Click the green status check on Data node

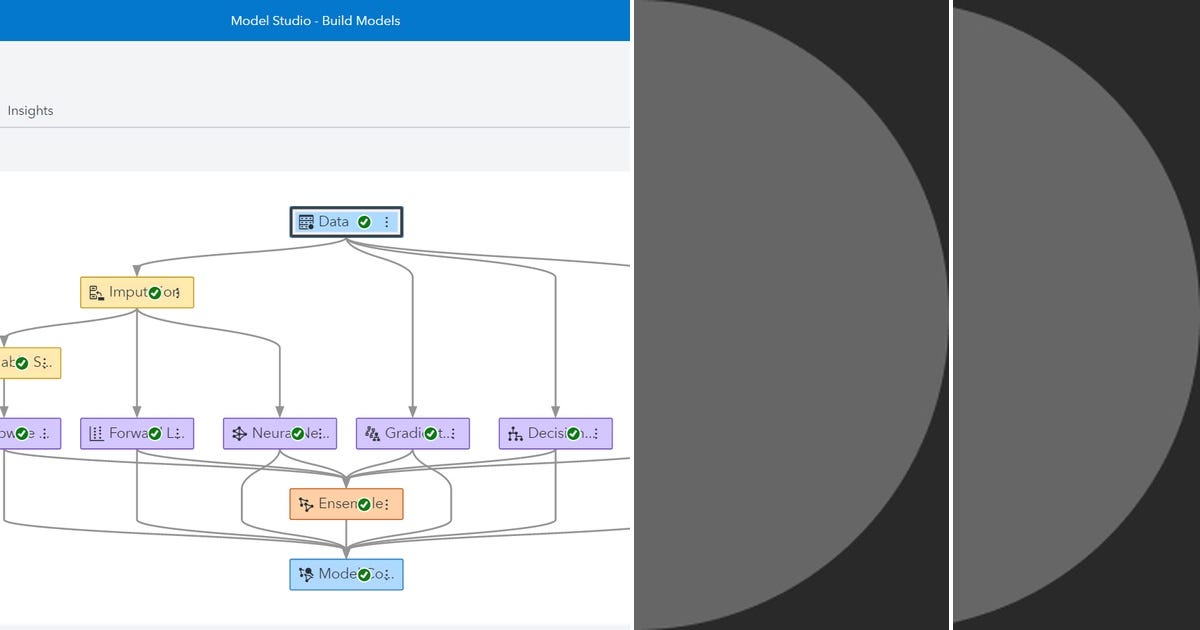click(364, 222)
